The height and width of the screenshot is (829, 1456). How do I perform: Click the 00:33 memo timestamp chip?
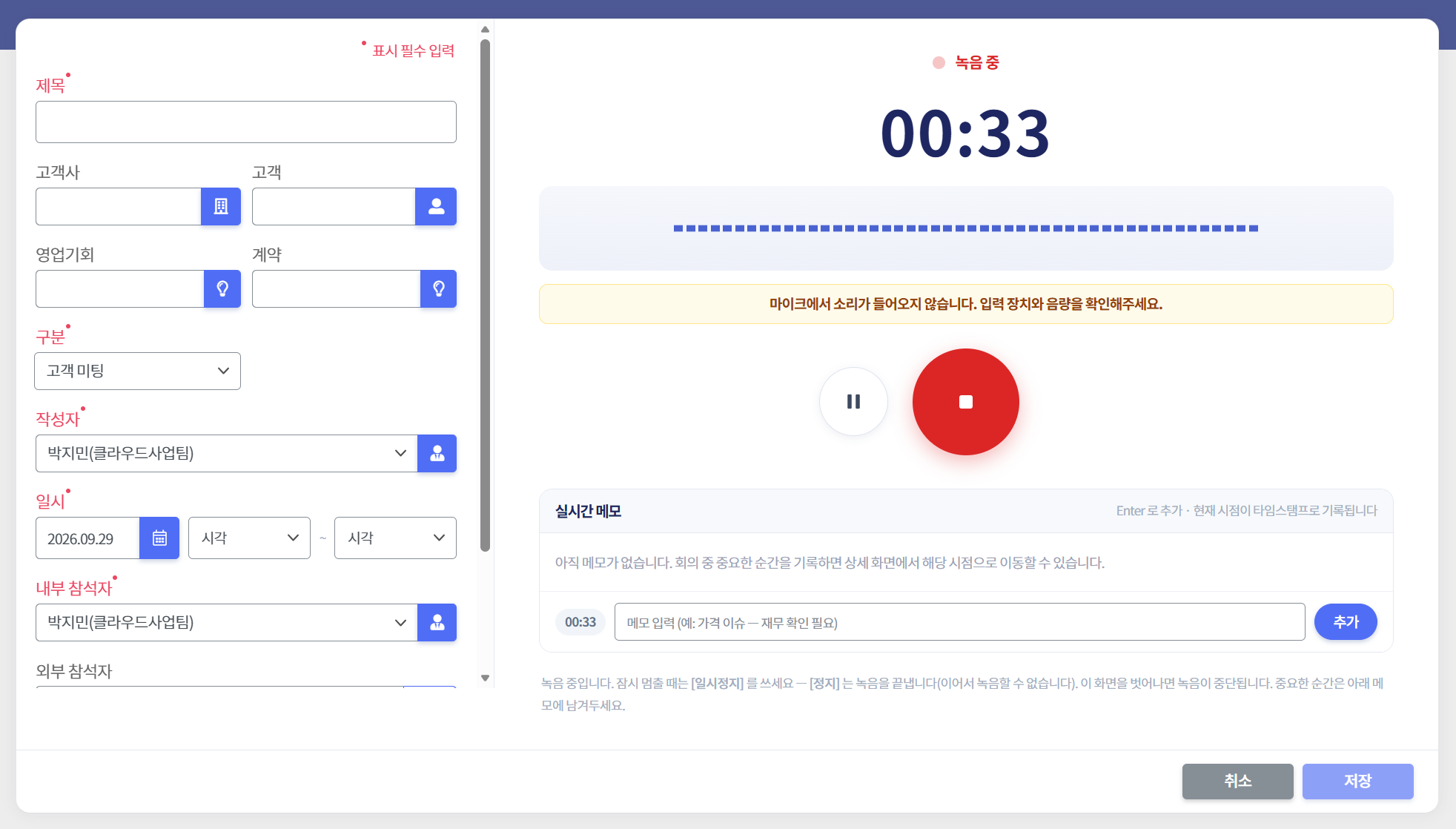click(x=580, y=621)
